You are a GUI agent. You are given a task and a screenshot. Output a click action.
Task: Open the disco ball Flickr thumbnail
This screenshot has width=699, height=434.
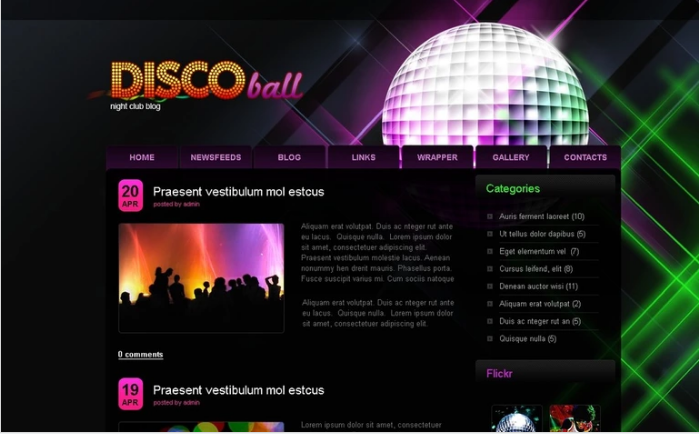[x=517, y=418]
